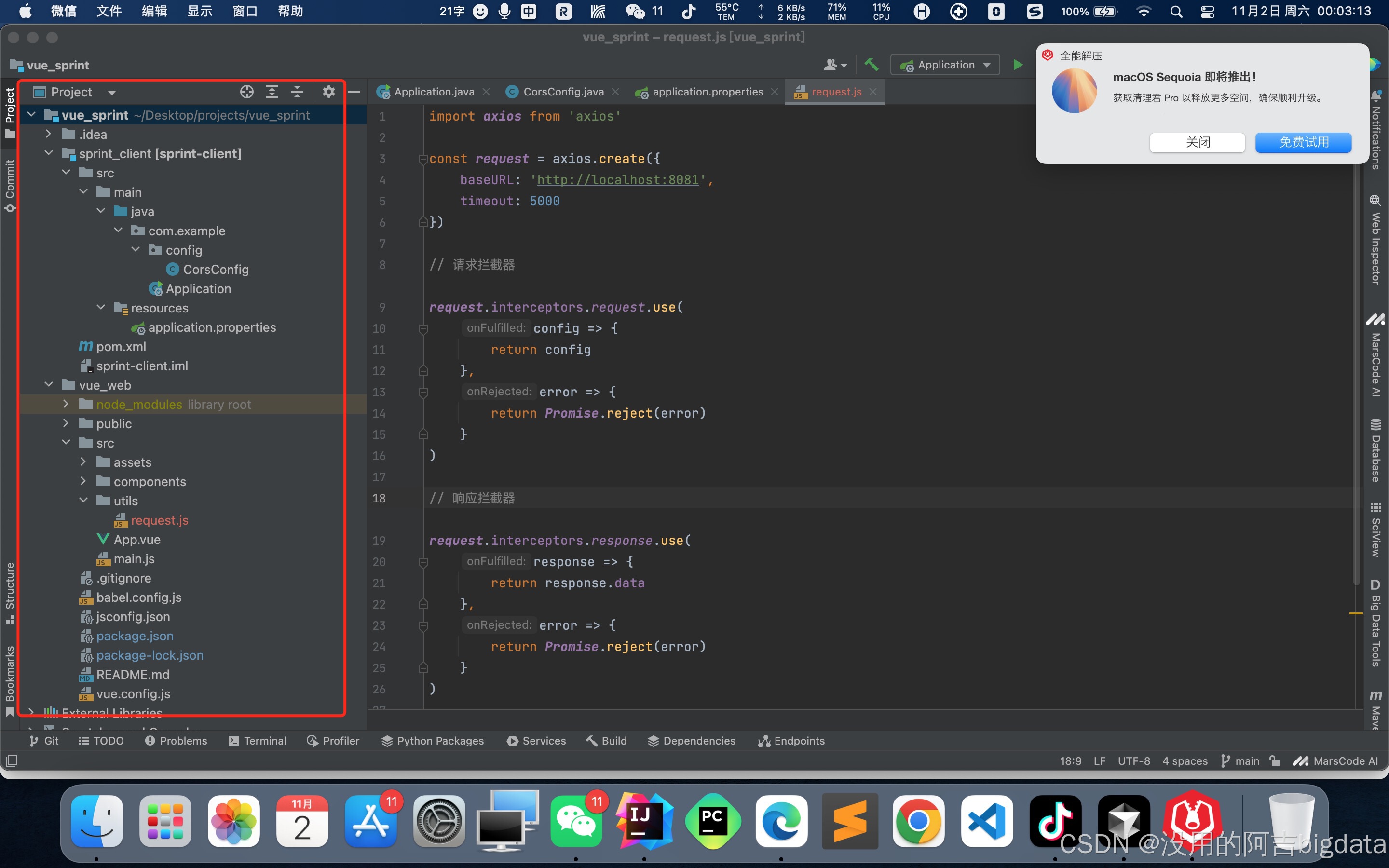Expand the node_modules folder

(x=66, y=404)
